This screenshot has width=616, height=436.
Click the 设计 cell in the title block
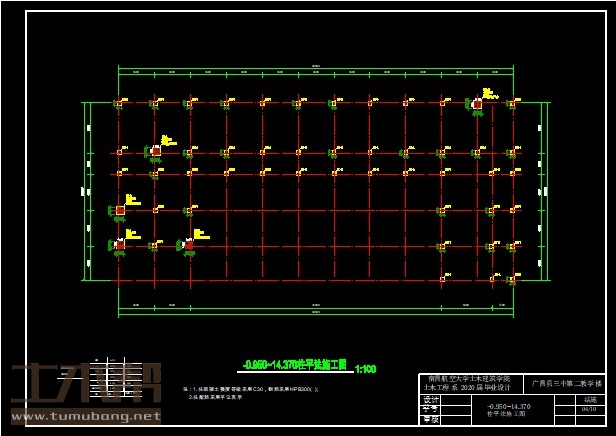(431, 399)
